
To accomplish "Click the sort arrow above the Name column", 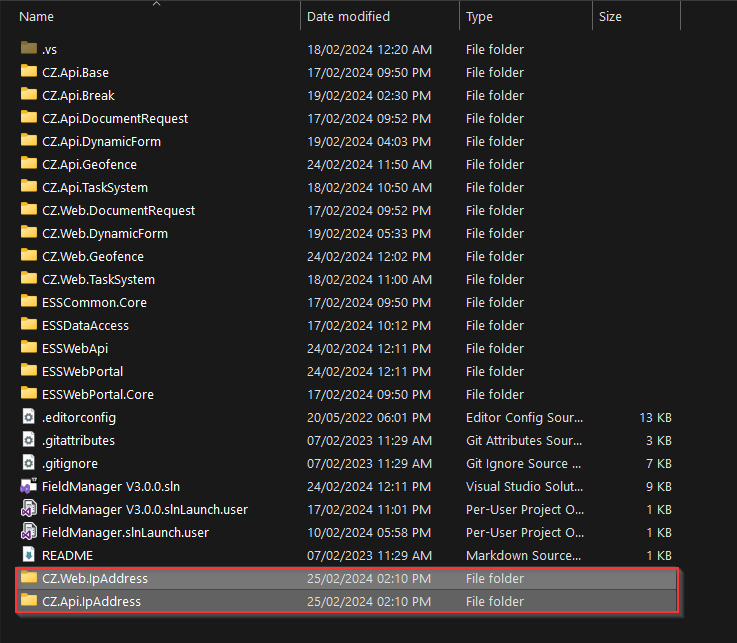I will click(157, 4).
